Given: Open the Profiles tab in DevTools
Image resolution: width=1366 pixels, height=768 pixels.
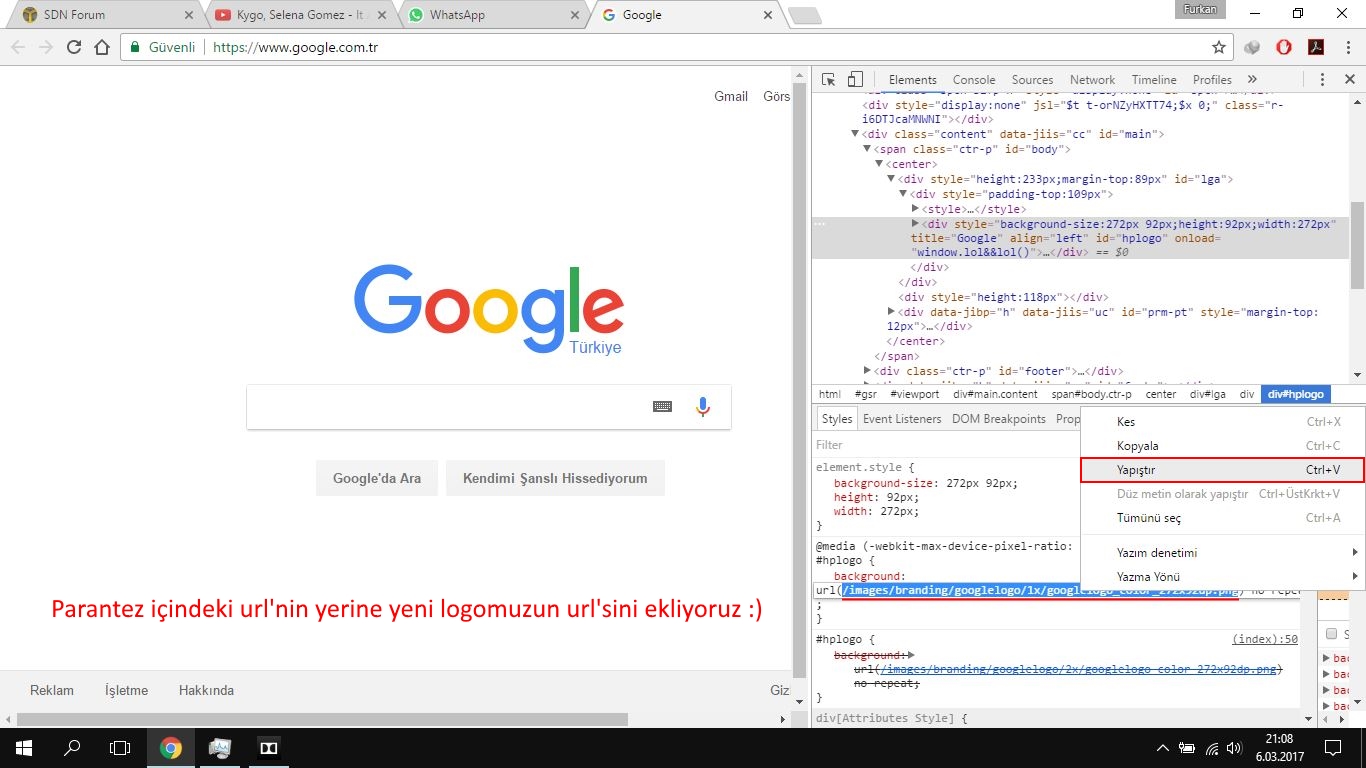Looking at the screenshot, I should pyautogui.click(x=1212, y=79).
